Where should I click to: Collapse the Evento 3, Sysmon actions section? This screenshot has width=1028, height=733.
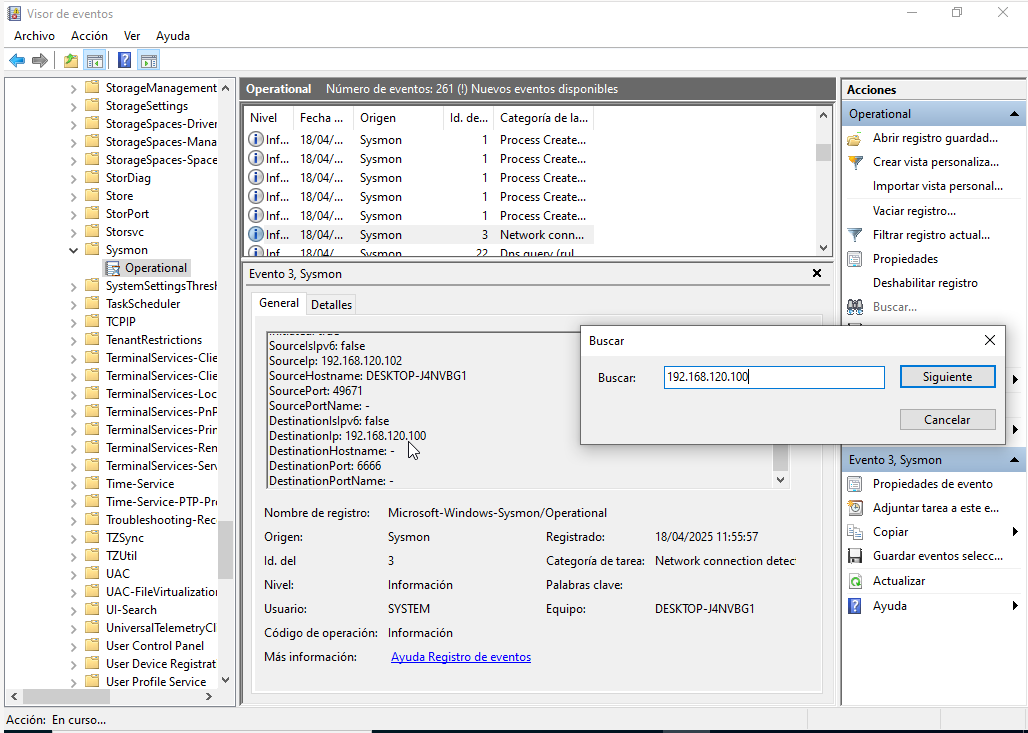[x=1014, y=460]
